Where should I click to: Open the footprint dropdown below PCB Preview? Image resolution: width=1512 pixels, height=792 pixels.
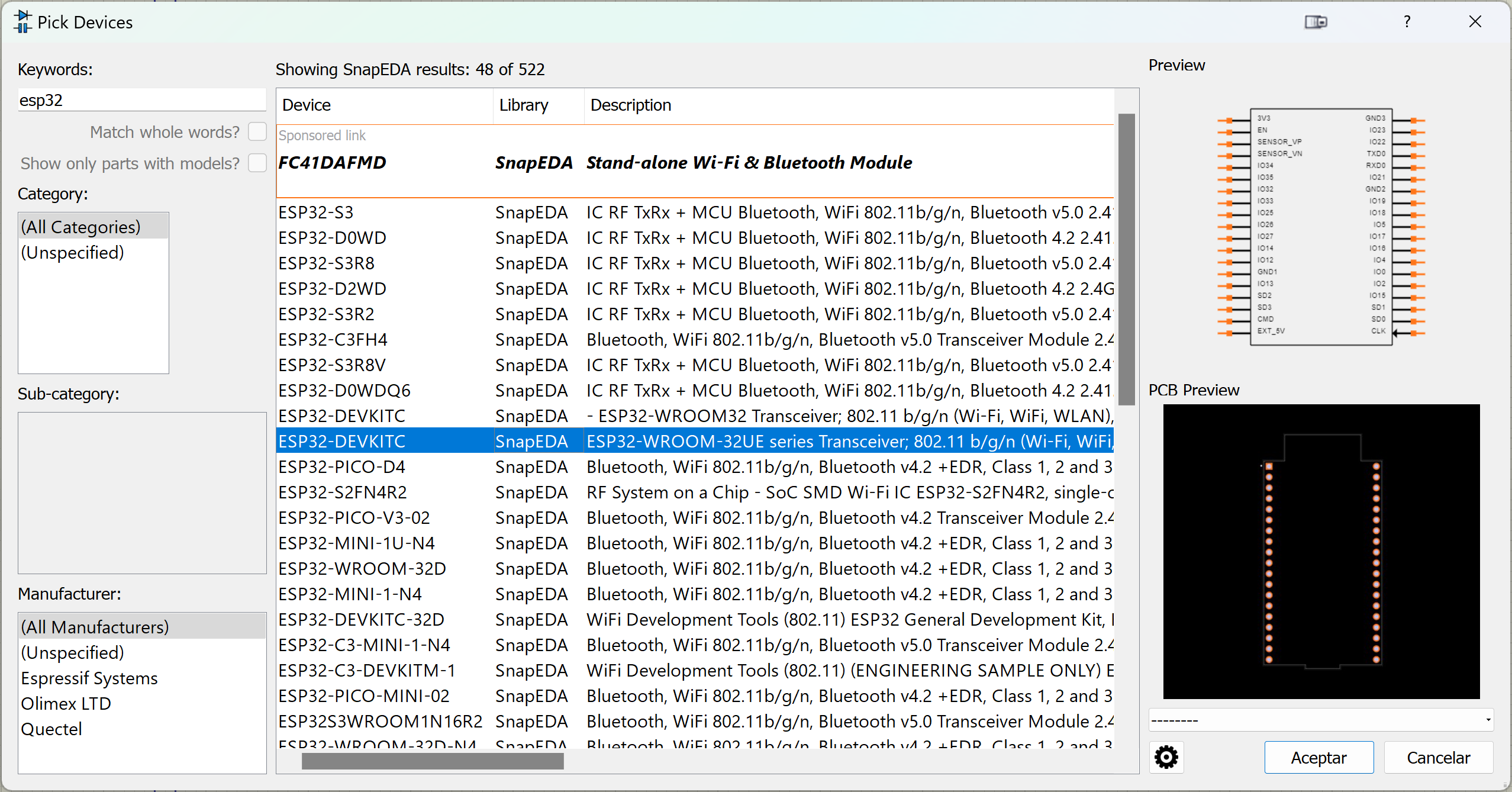[x=1321, y=720]
